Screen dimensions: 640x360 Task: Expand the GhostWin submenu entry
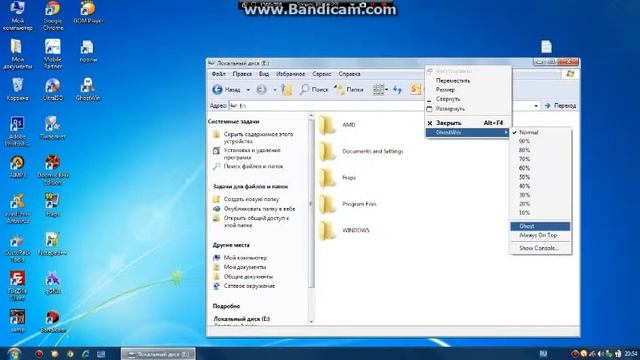(x=467, y=132)
